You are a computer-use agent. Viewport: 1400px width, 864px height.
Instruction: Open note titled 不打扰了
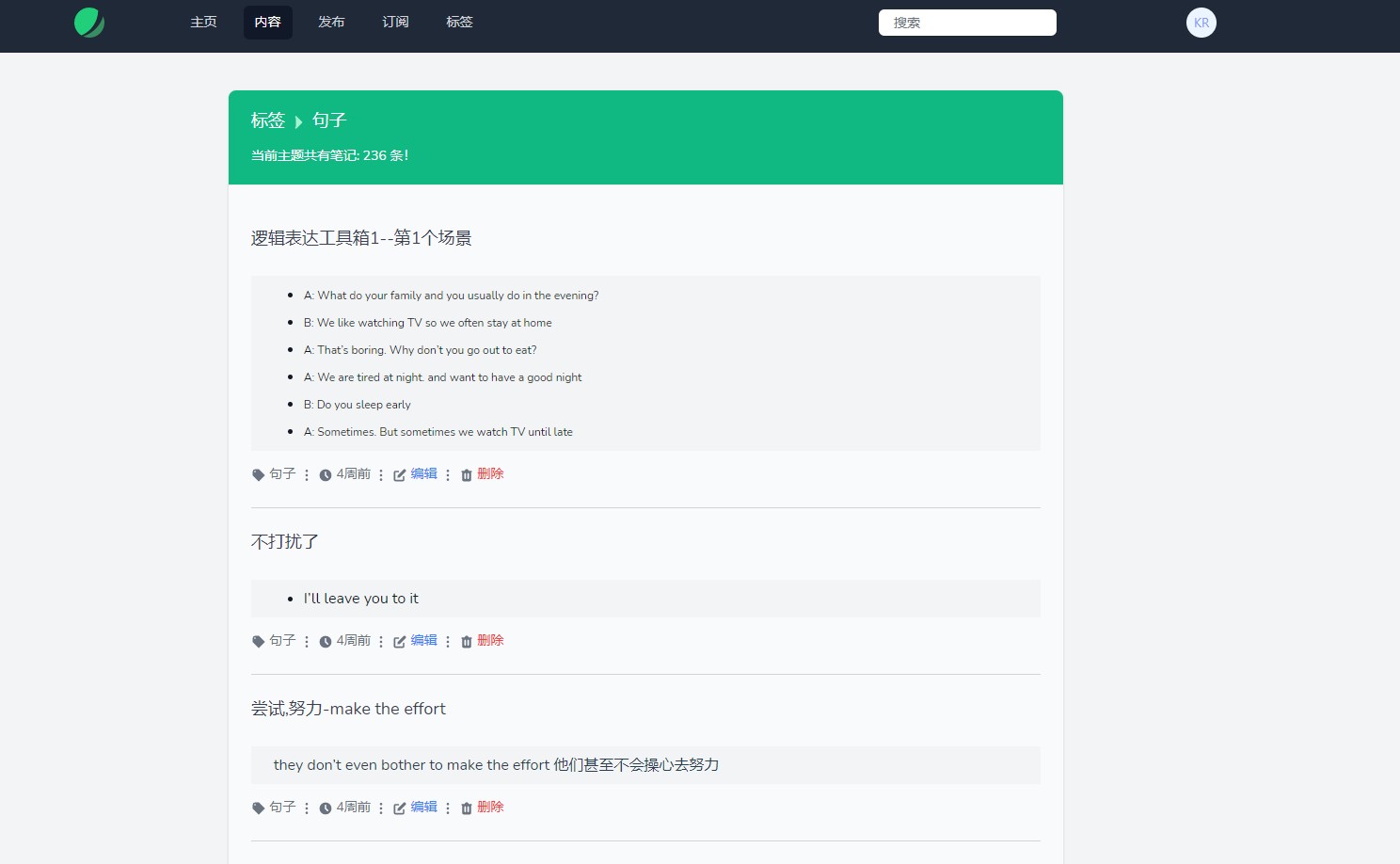pos(285,542)
